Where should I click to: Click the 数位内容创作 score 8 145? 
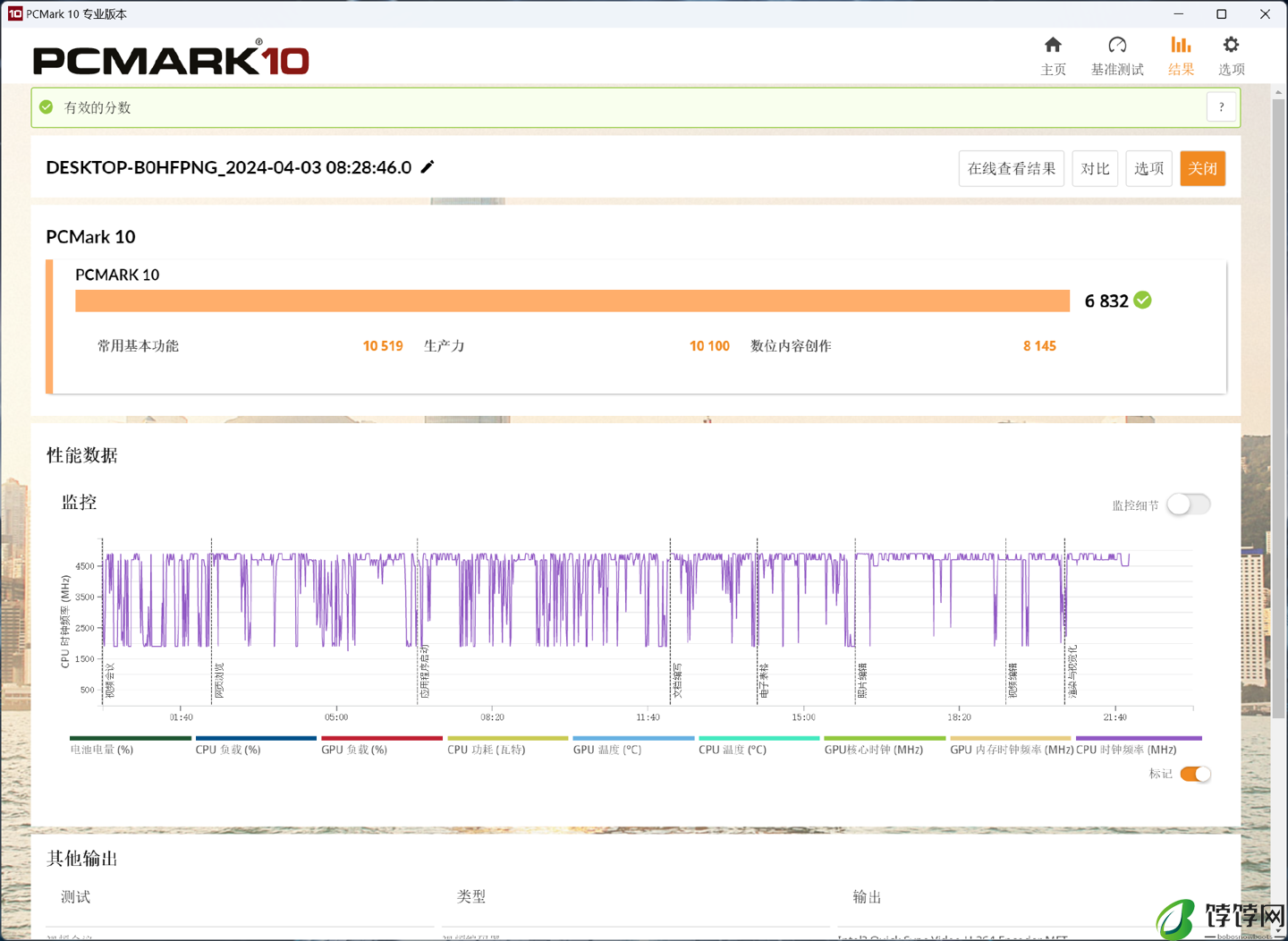tap(1039, 346)
